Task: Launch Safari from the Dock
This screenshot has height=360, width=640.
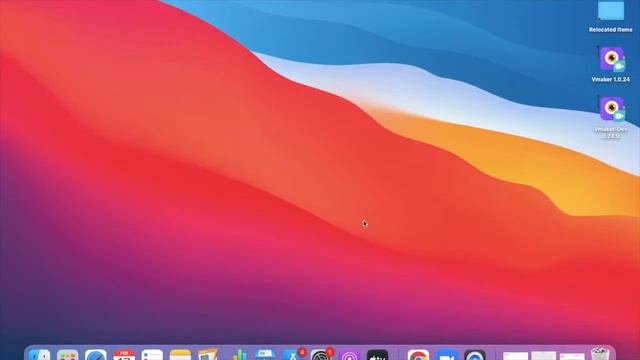Action: pos(96,355)
